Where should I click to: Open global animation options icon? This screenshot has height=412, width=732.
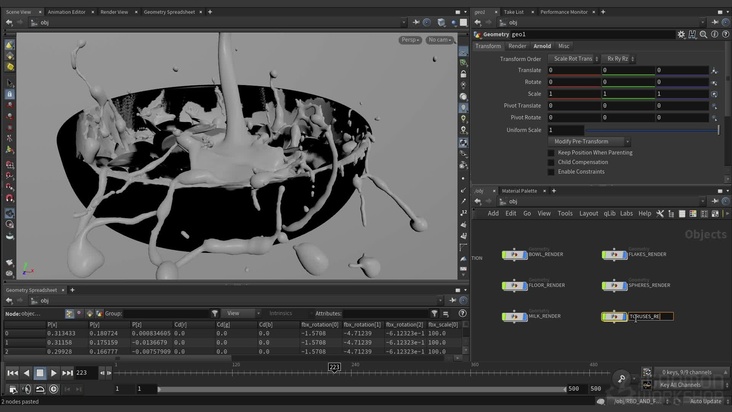click(13, 389)
